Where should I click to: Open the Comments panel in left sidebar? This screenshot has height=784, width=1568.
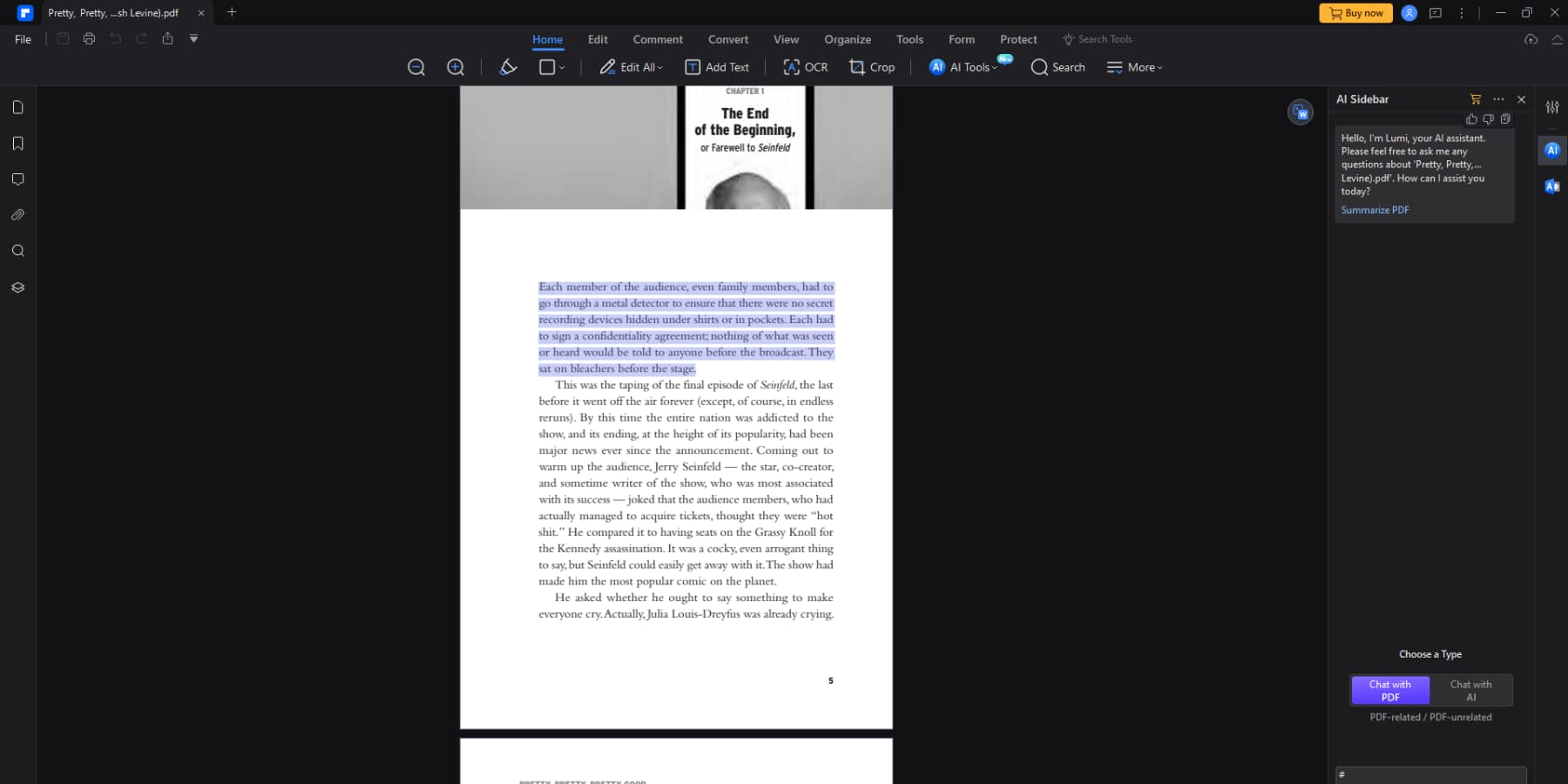pyautogui.click(x=17, y=179)
